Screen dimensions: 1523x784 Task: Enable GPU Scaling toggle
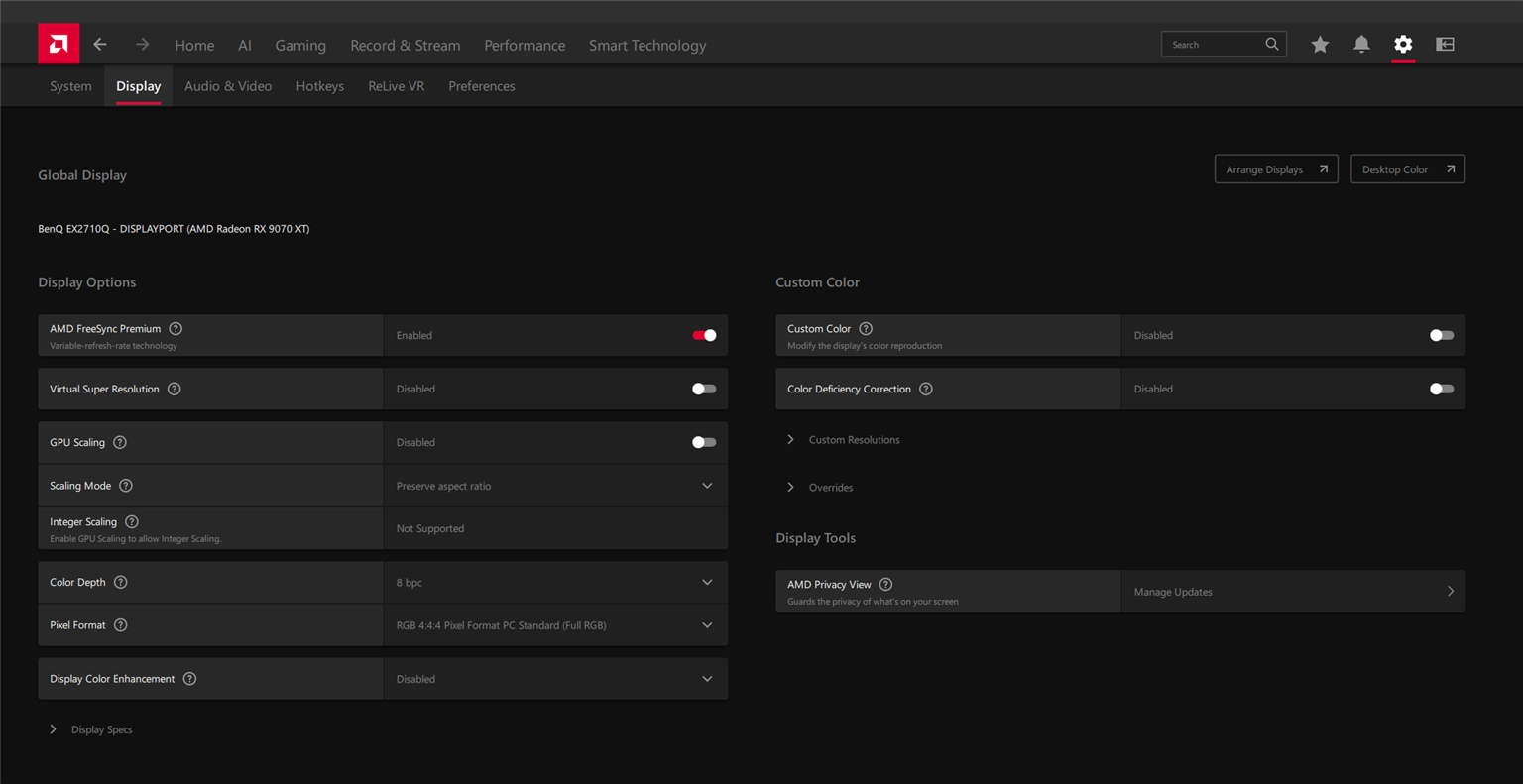pyautogui.click(x=704, y=442)
